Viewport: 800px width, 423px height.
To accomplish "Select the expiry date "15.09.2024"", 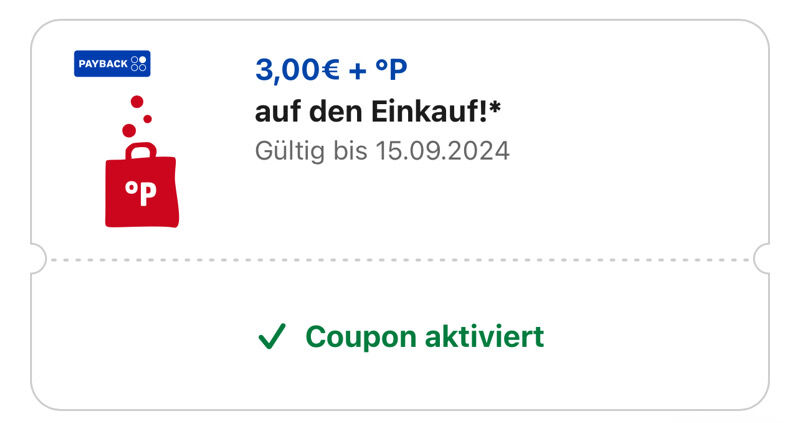I will (x=442, y=151).
